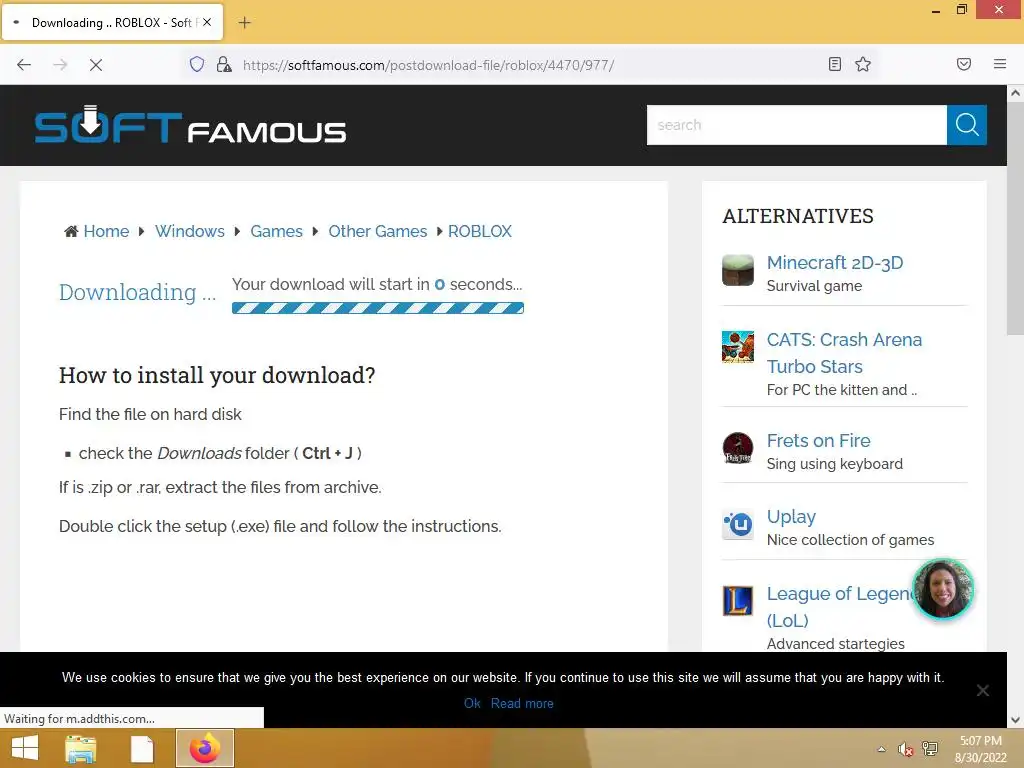
Task: Click the 'Survival game' description text
Action: pos(814,286)
